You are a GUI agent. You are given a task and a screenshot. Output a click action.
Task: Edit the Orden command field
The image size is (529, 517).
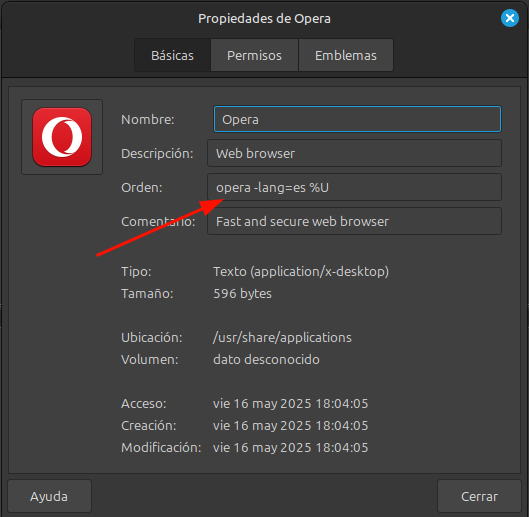(x=354, y=187)
